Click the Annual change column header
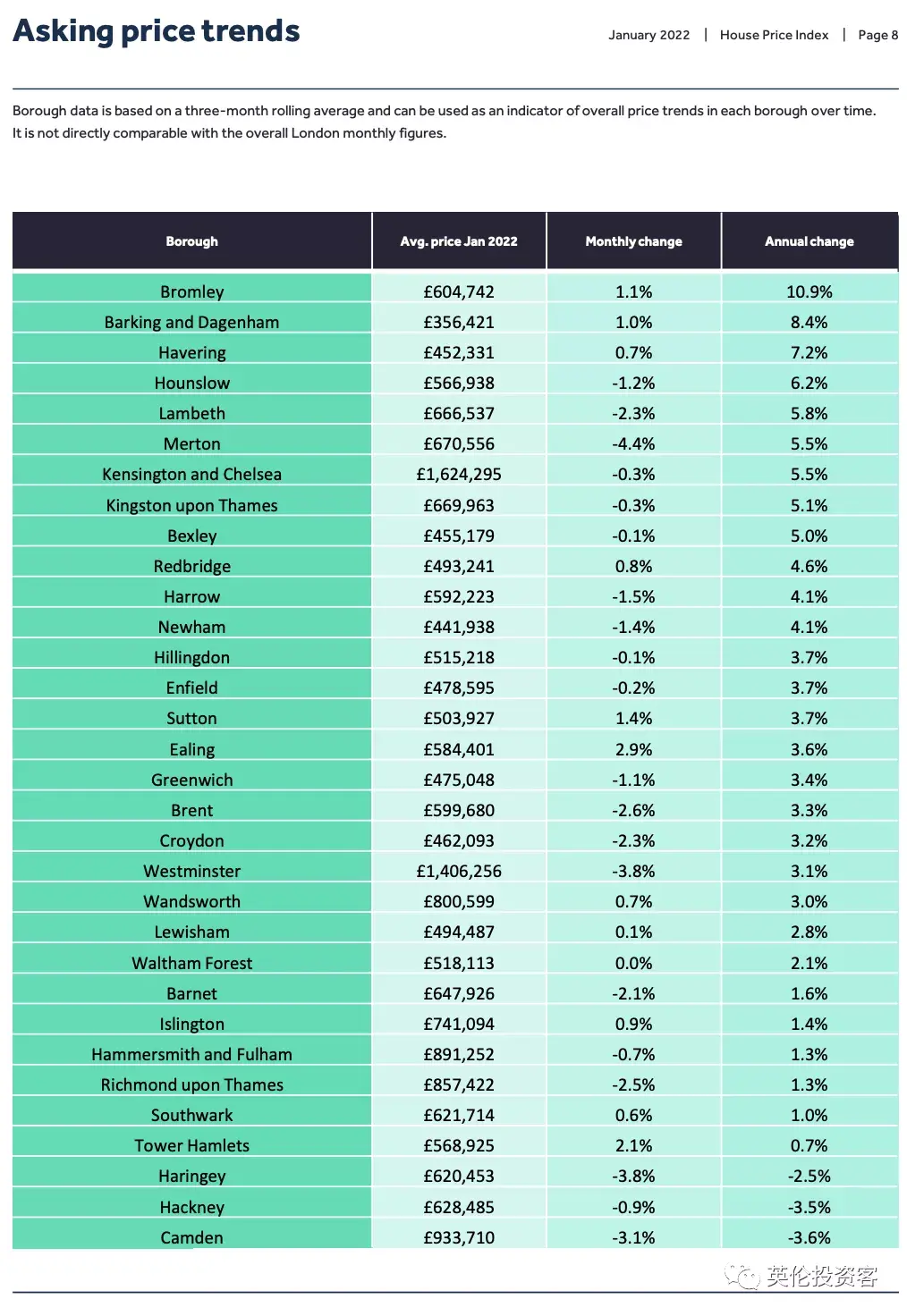The width and height of the screenshot is (907, 1316). (x=810, y=241)
